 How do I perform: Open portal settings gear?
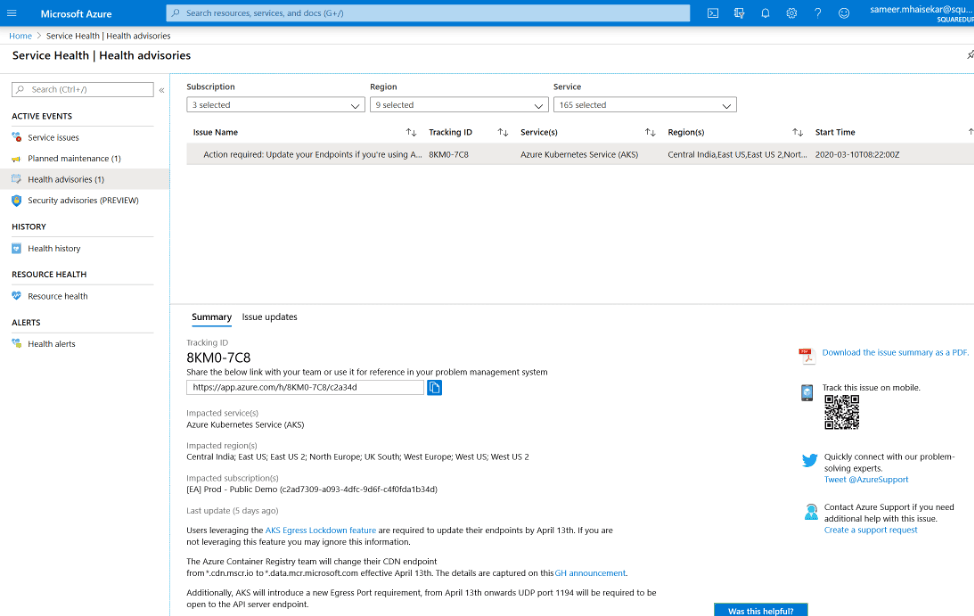click(x=791, y=13)
